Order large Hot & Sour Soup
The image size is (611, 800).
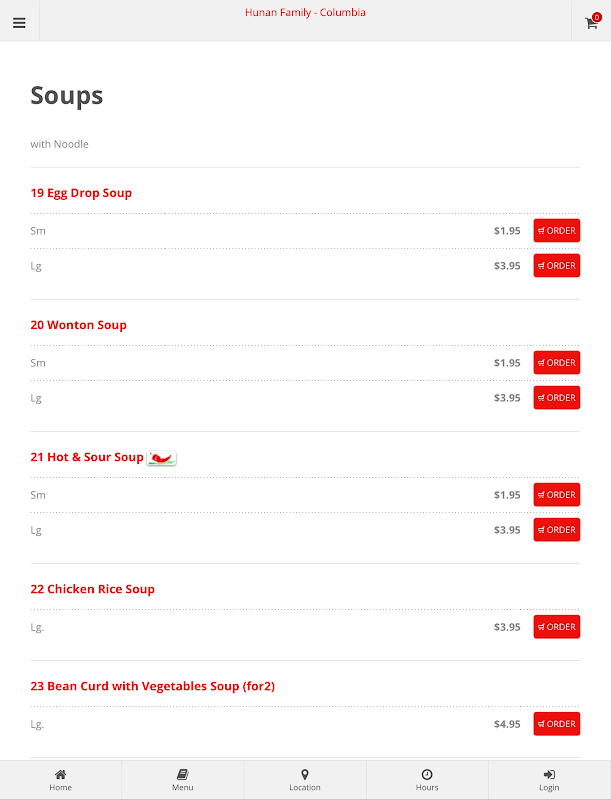556,530
